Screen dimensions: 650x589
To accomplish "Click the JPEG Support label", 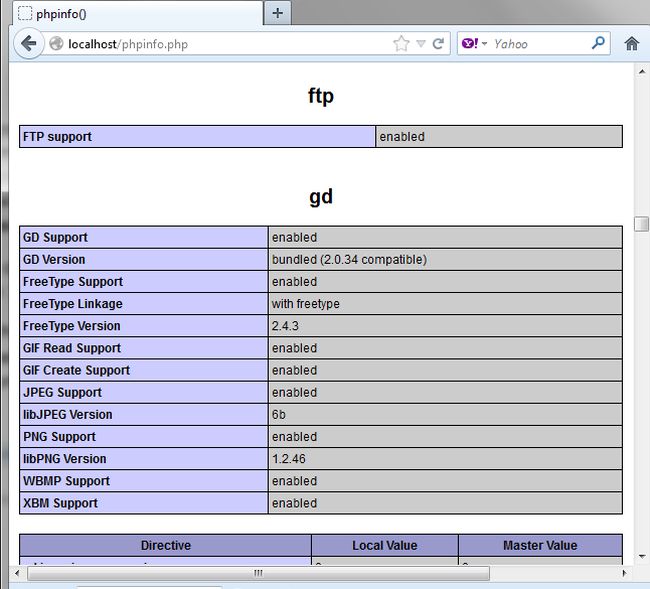I will (62, 393).
